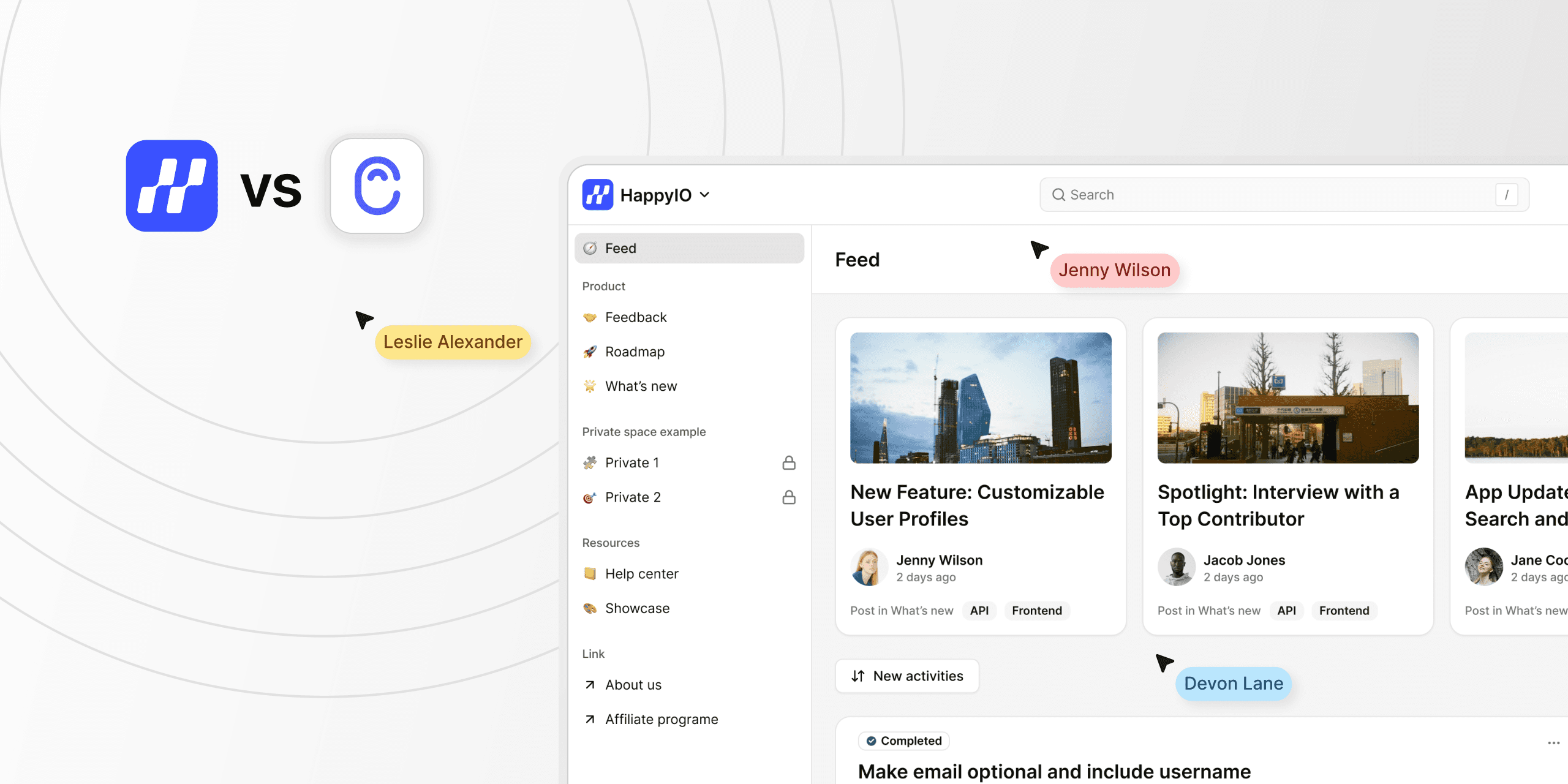This screenshot has width=1568, height=784.
Task: Click the Showcase palette icon
Action: pyautogui.click(x=590, y=608)
